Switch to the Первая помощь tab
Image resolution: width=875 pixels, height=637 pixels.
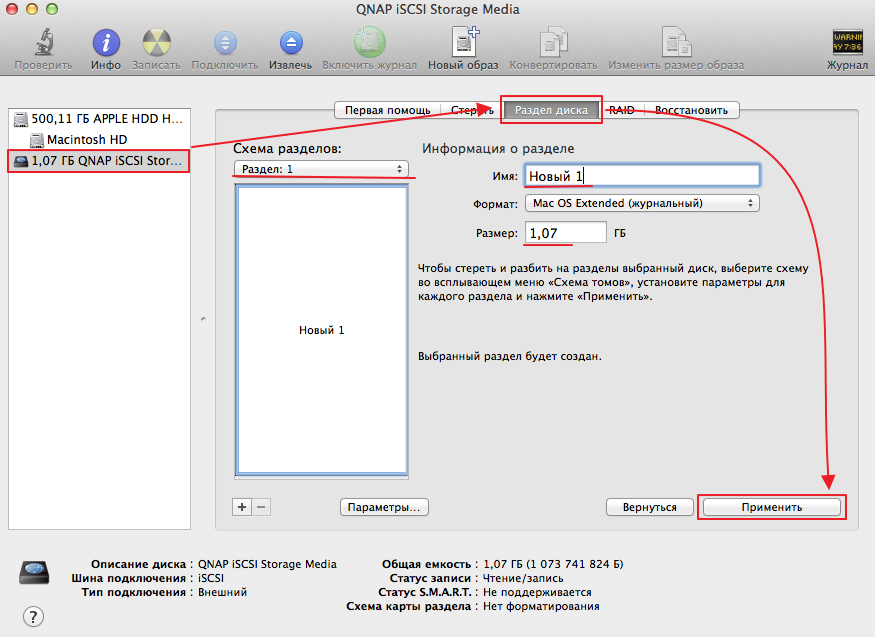(387, 110)
